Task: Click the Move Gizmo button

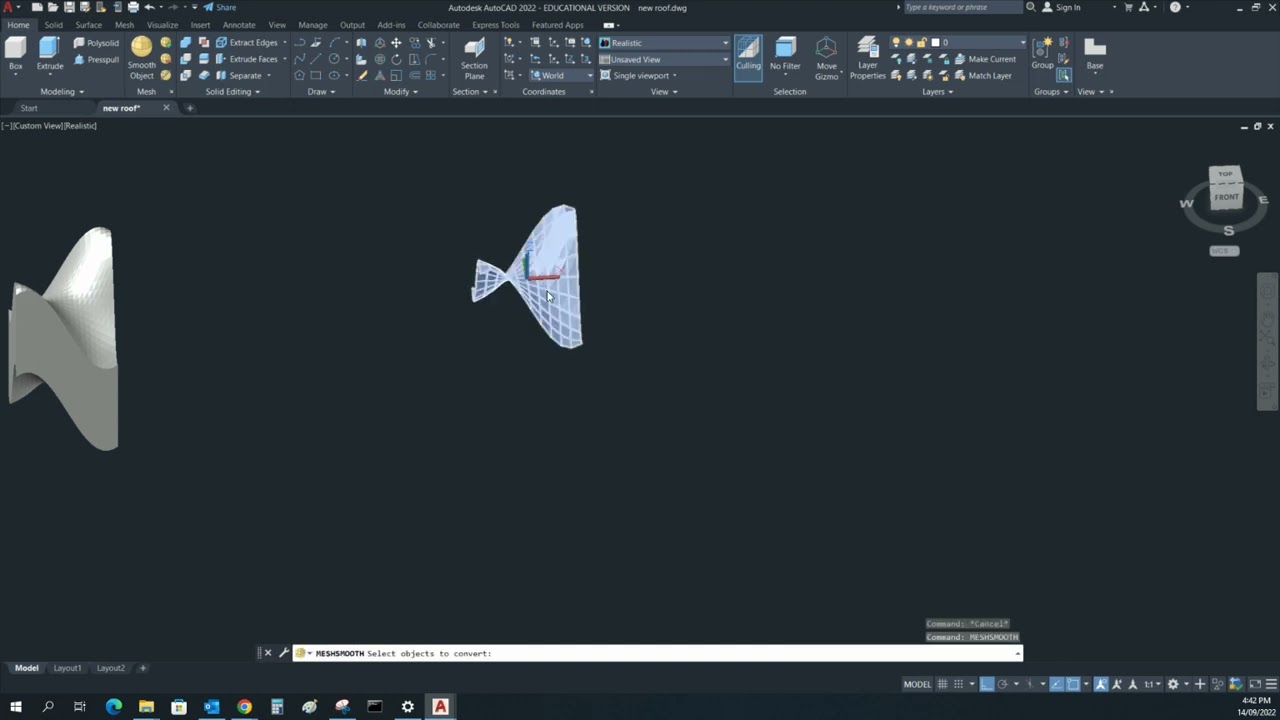Action: point(826,59)
